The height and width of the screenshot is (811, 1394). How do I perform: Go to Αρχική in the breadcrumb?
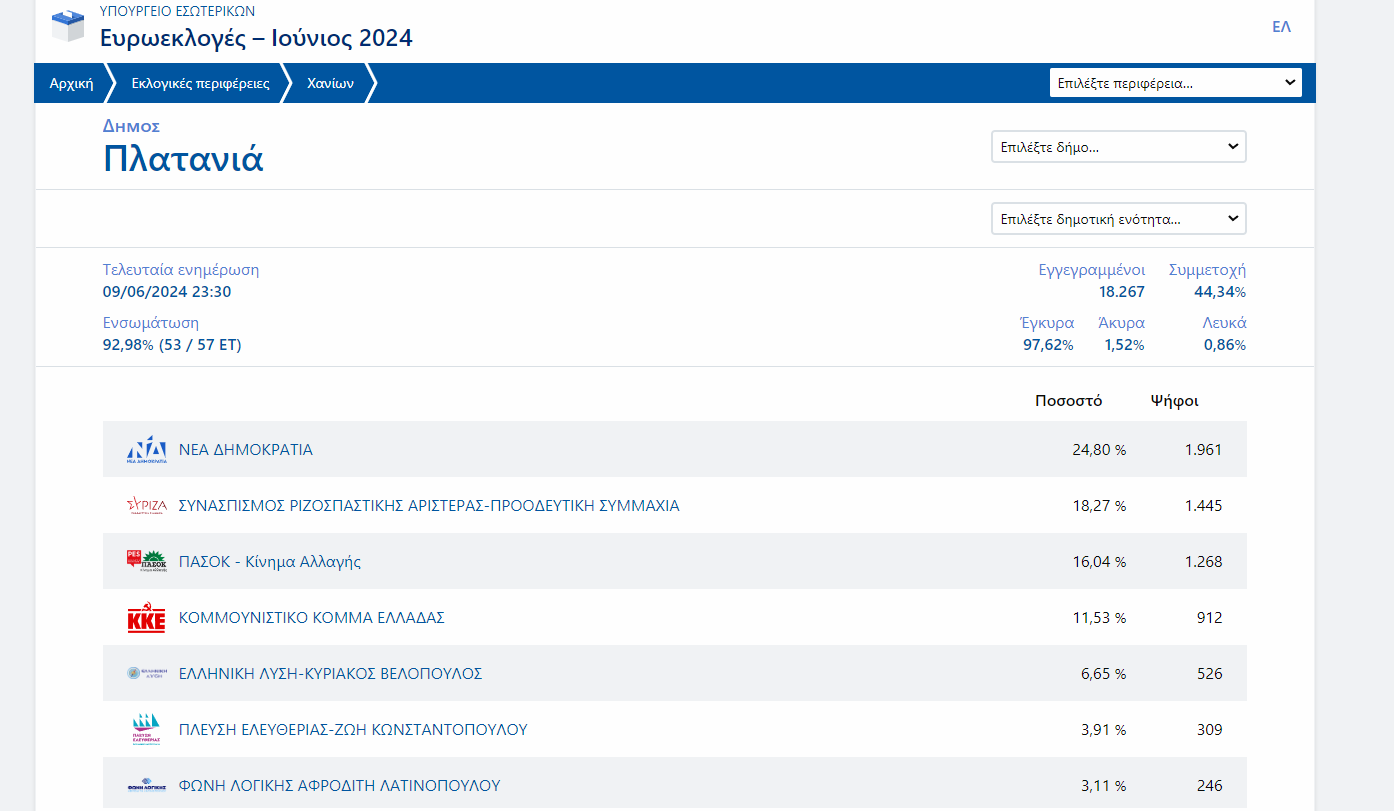coord(71,83)
